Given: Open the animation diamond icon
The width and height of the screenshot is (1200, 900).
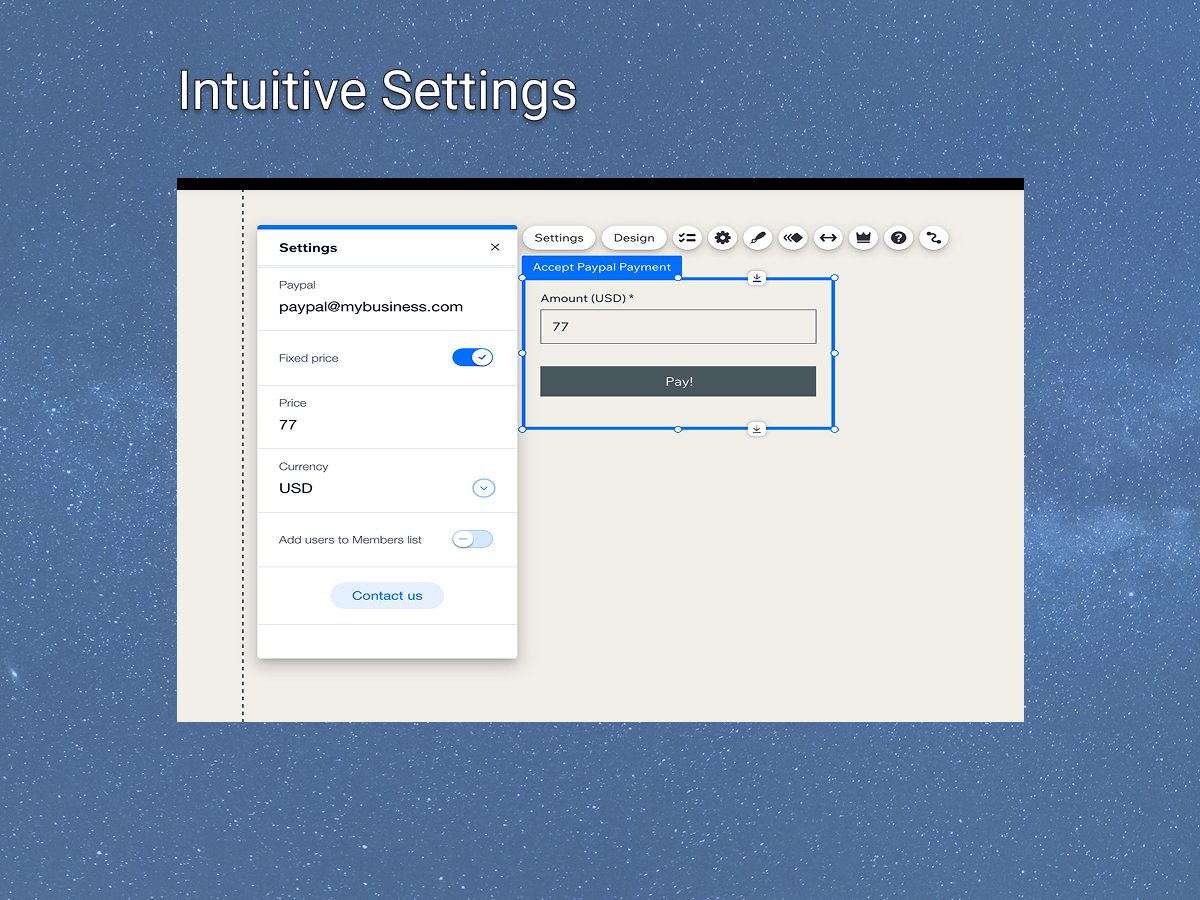Looking at the screenshot, I should [x=793, y=238].
